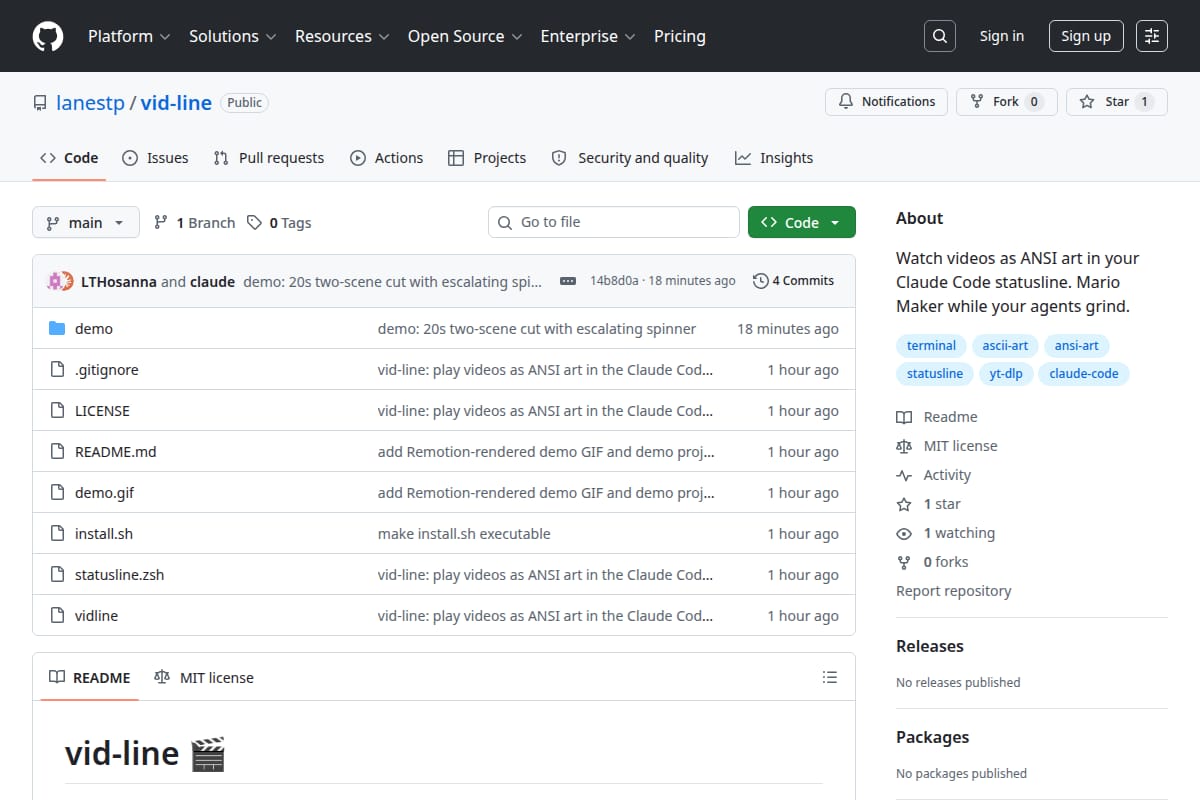Click the Report repository link

tap(954, 591)
